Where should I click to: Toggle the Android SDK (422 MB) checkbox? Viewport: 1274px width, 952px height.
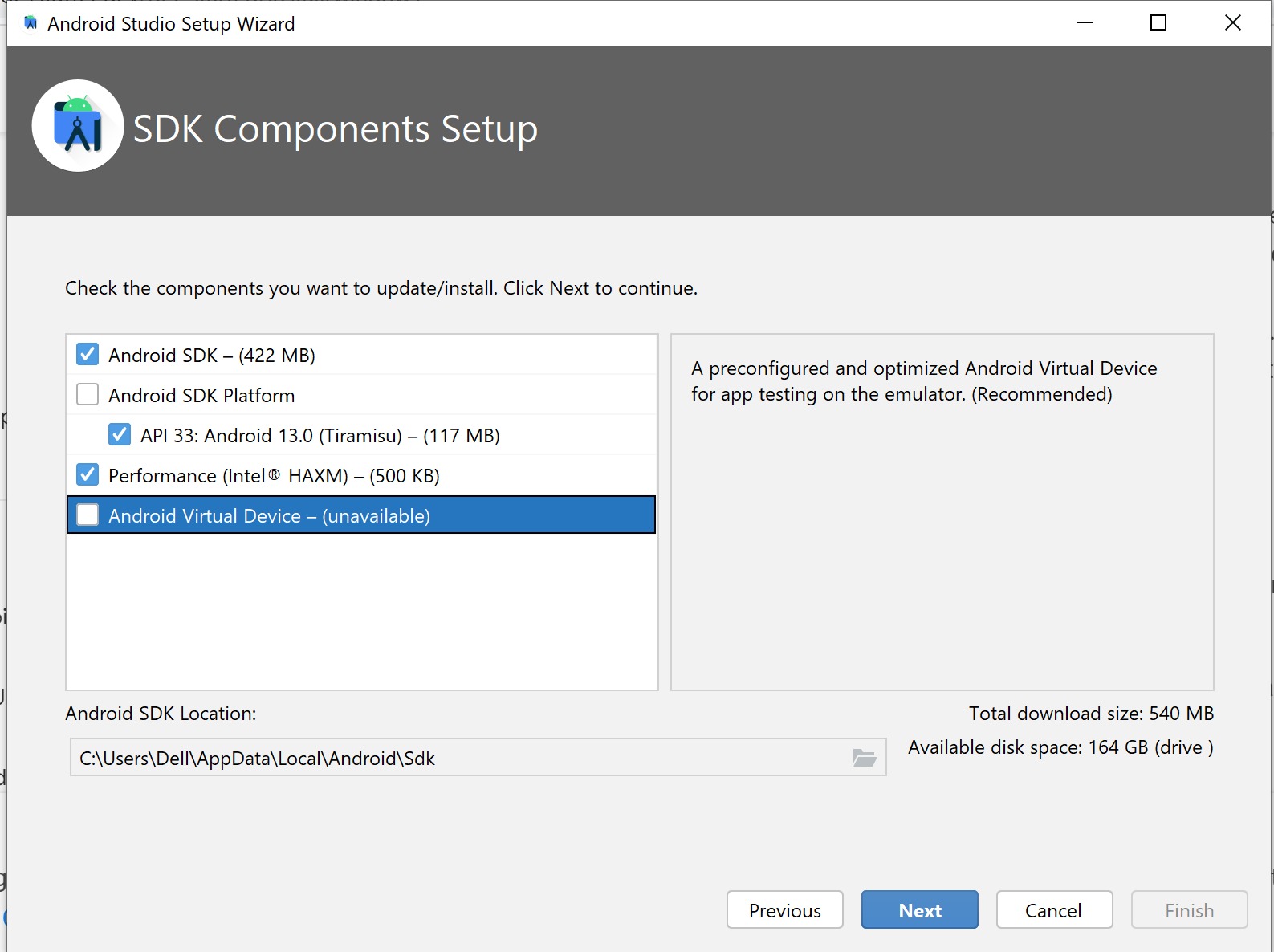click(88, 354)
